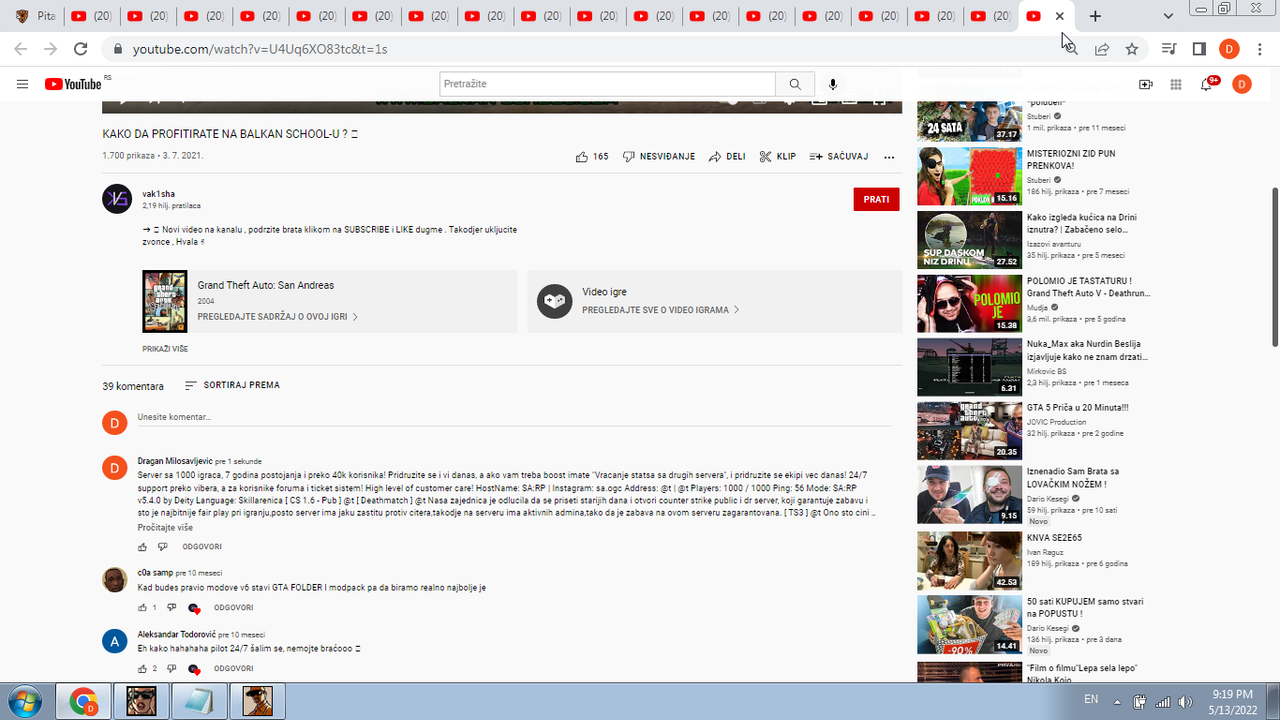Screen dimensions: 1280x720
Task: Click the address bar URL
Action: [x=260, y=49]
